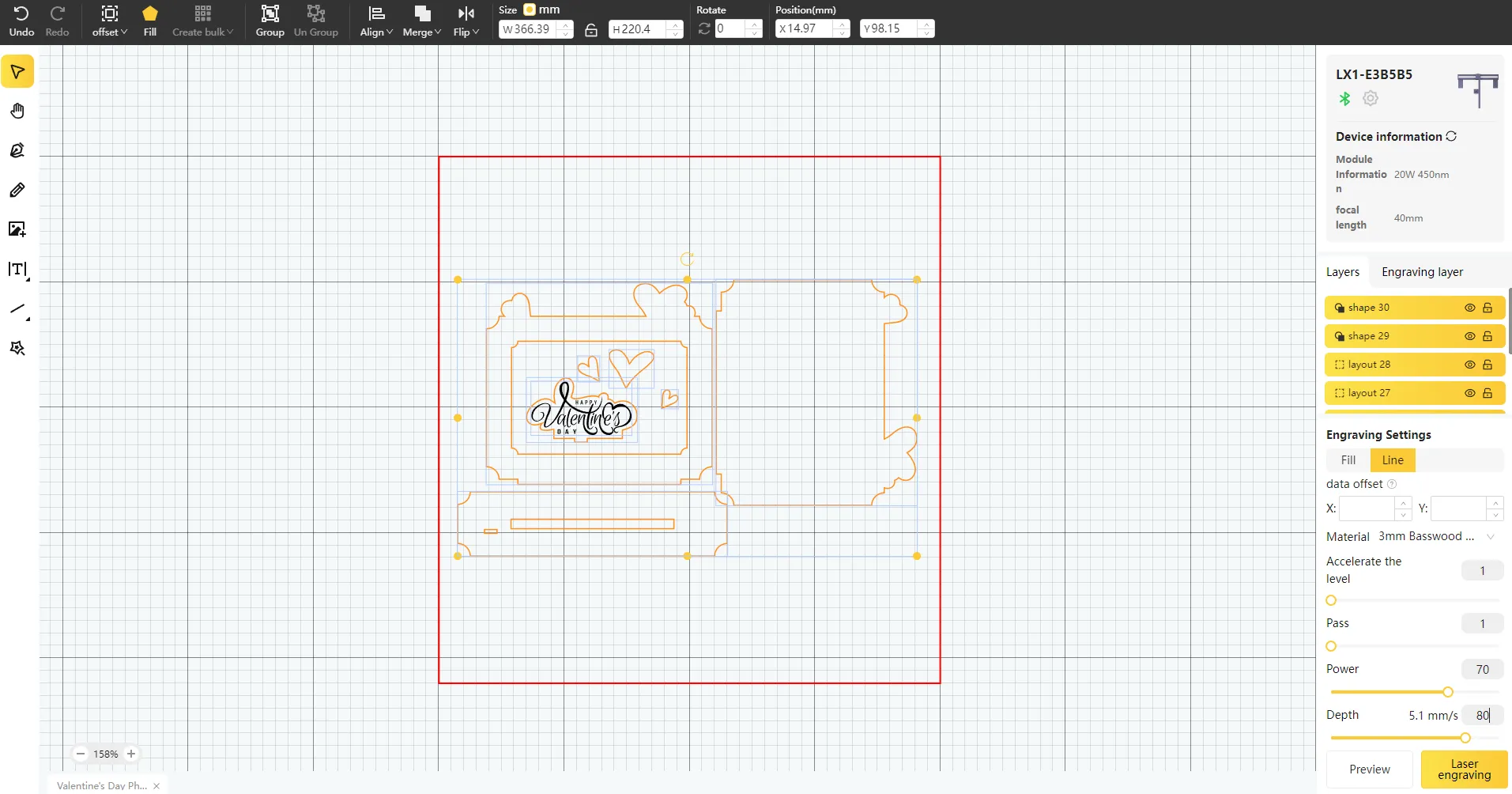Lock the layout 28 layer
Screen dimensions: 1512x794
click(x=1487, y=365)
